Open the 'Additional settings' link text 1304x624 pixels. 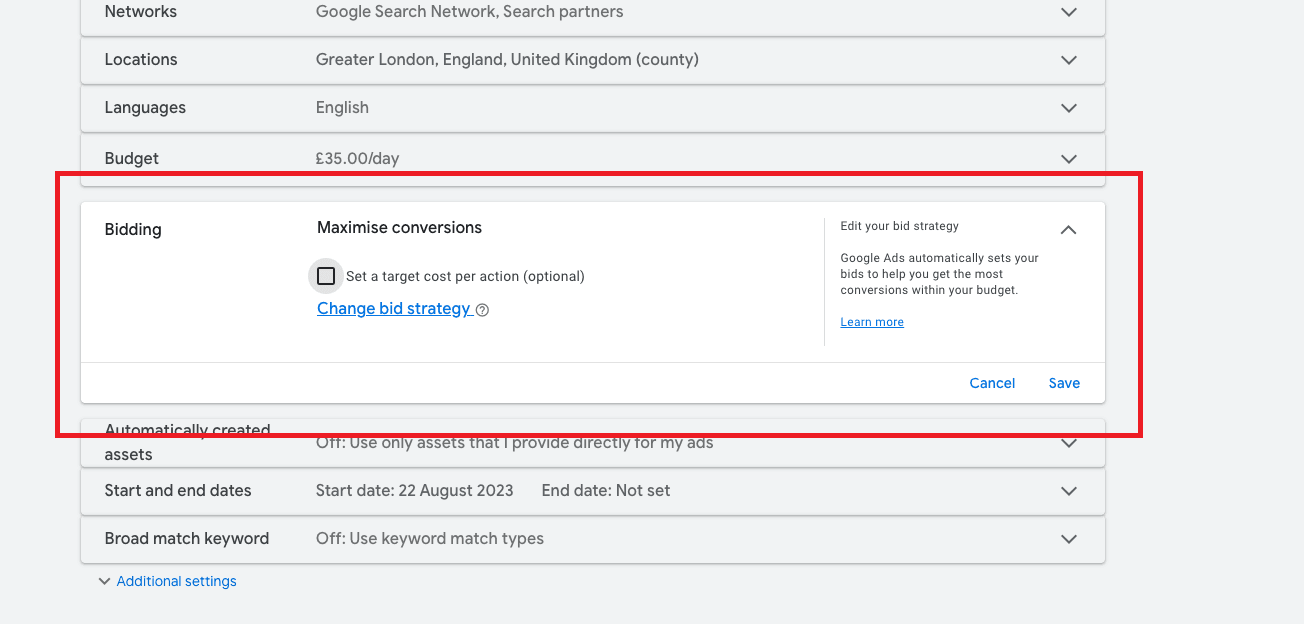(x=176, y=581)
